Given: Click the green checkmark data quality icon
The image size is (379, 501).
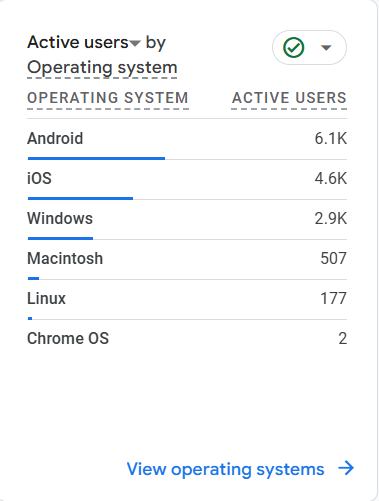Looking at the screenshot, I should [x=293, y=48].
